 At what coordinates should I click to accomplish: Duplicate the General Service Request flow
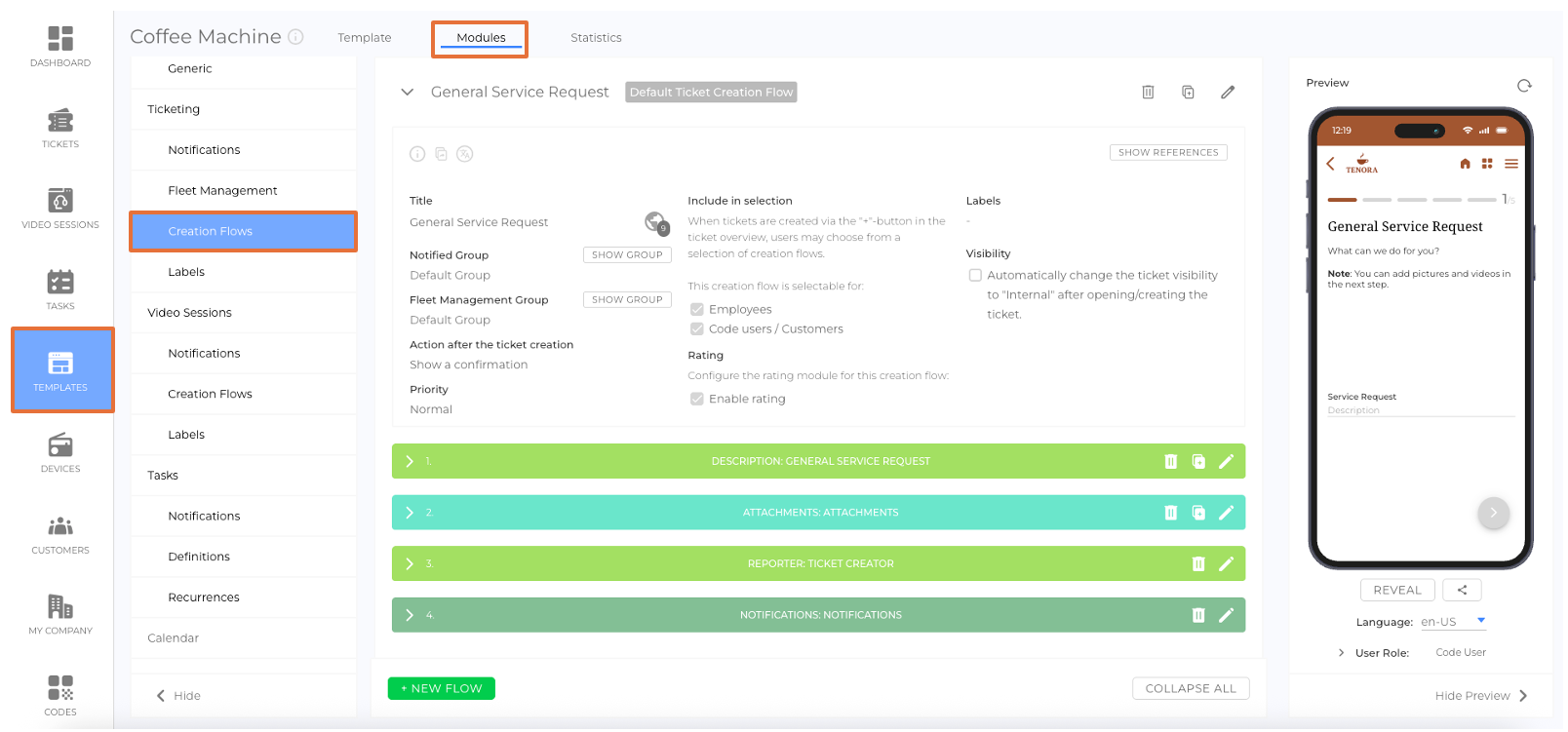click(x=1188, y=92)
